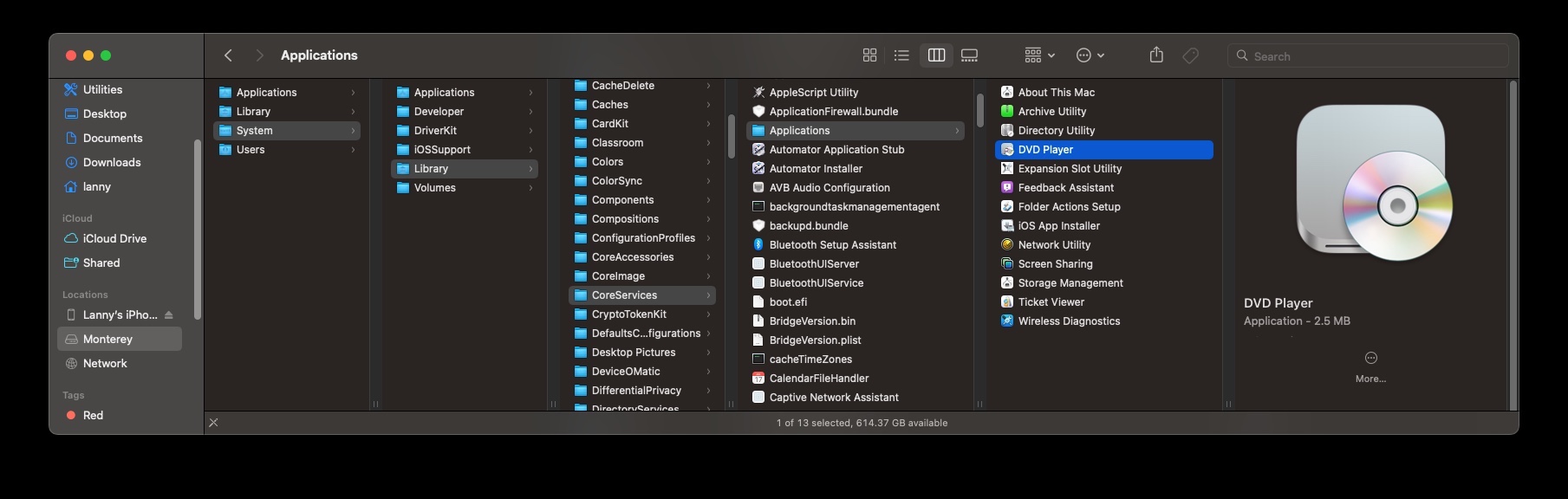This screenshot has height=499, width=1568.
Task: Open the Action ellipsis menu in toolbar
Action: tap(1090, 55)
